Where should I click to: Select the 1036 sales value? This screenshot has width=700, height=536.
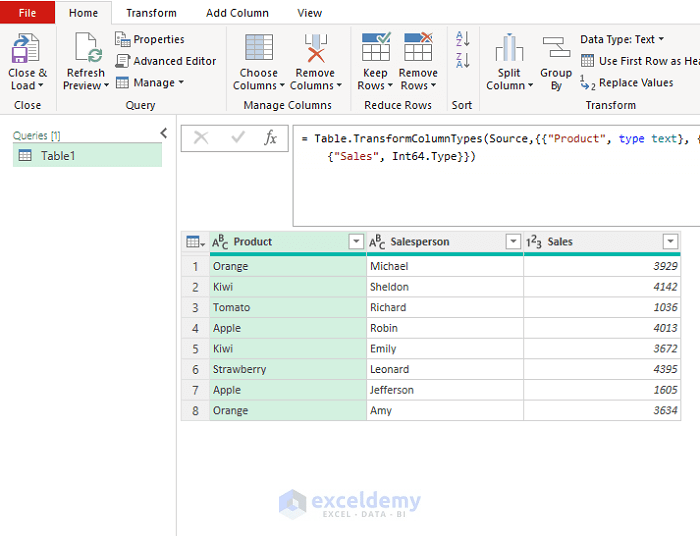602,307
